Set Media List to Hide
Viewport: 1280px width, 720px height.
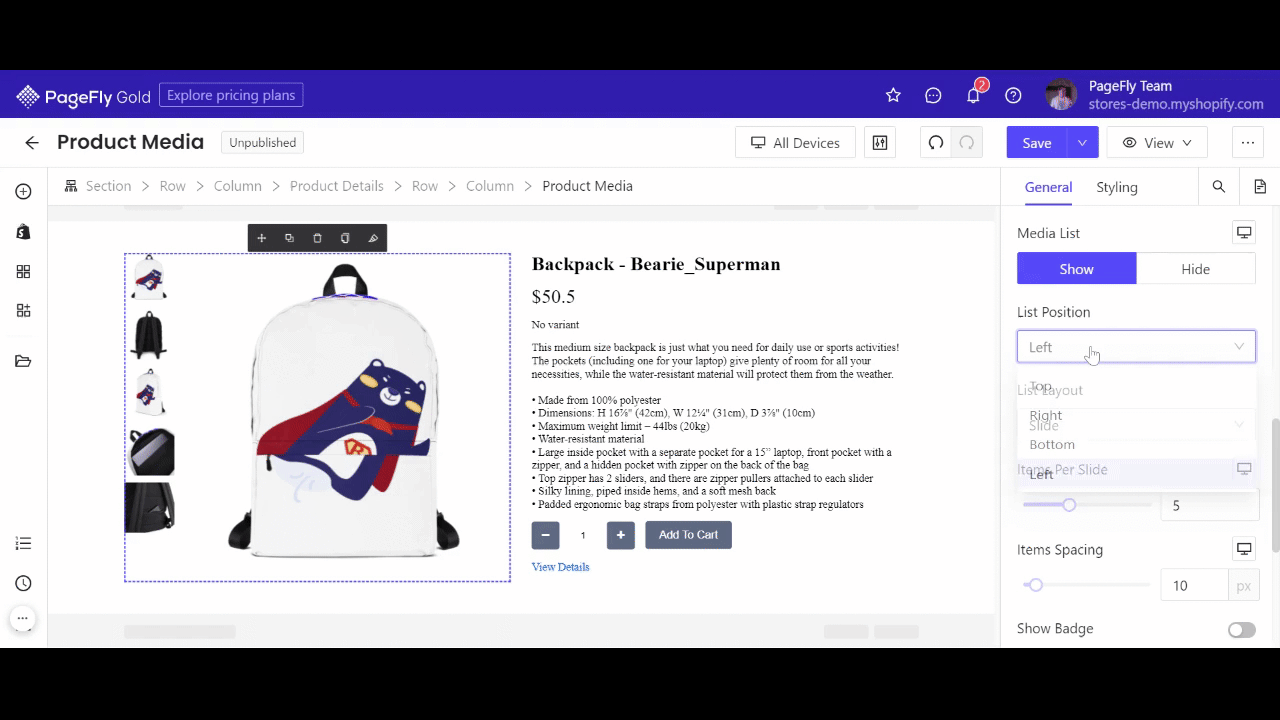pyautogui.click(x=1196, y=268)
